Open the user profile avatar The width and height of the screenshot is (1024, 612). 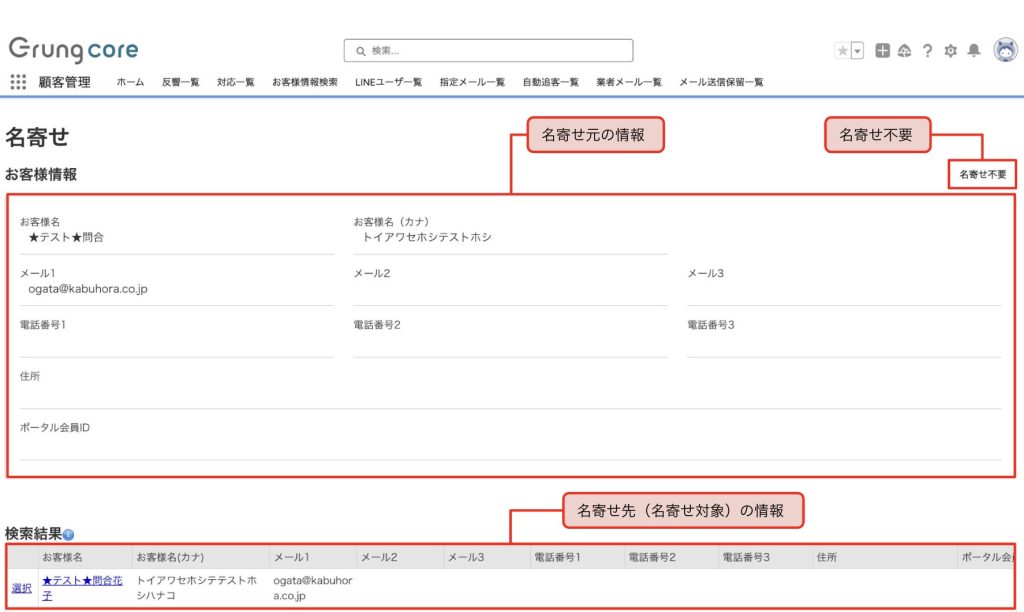tap(1004, 50)
